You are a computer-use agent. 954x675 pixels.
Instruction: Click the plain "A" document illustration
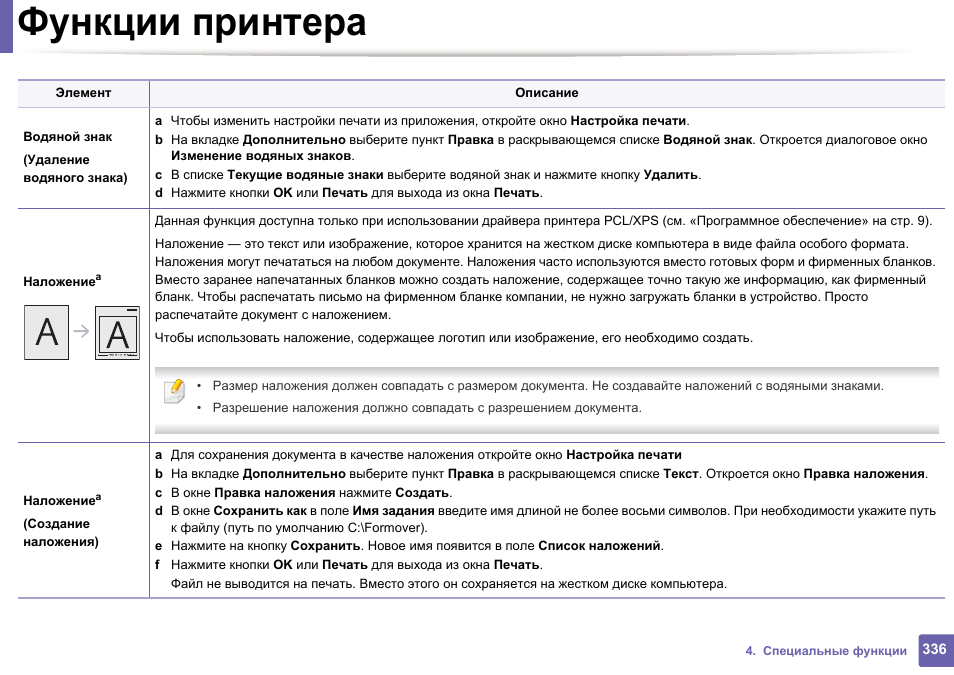(46, 331)
